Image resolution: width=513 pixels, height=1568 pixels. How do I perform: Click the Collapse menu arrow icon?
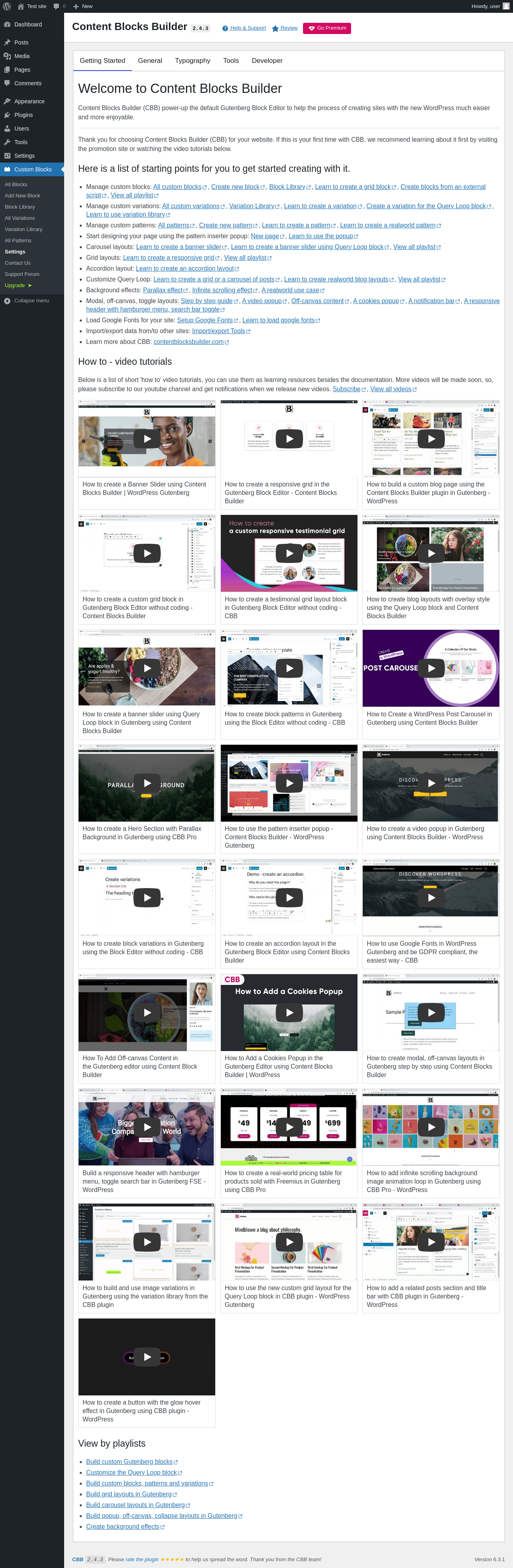[7, 301]
